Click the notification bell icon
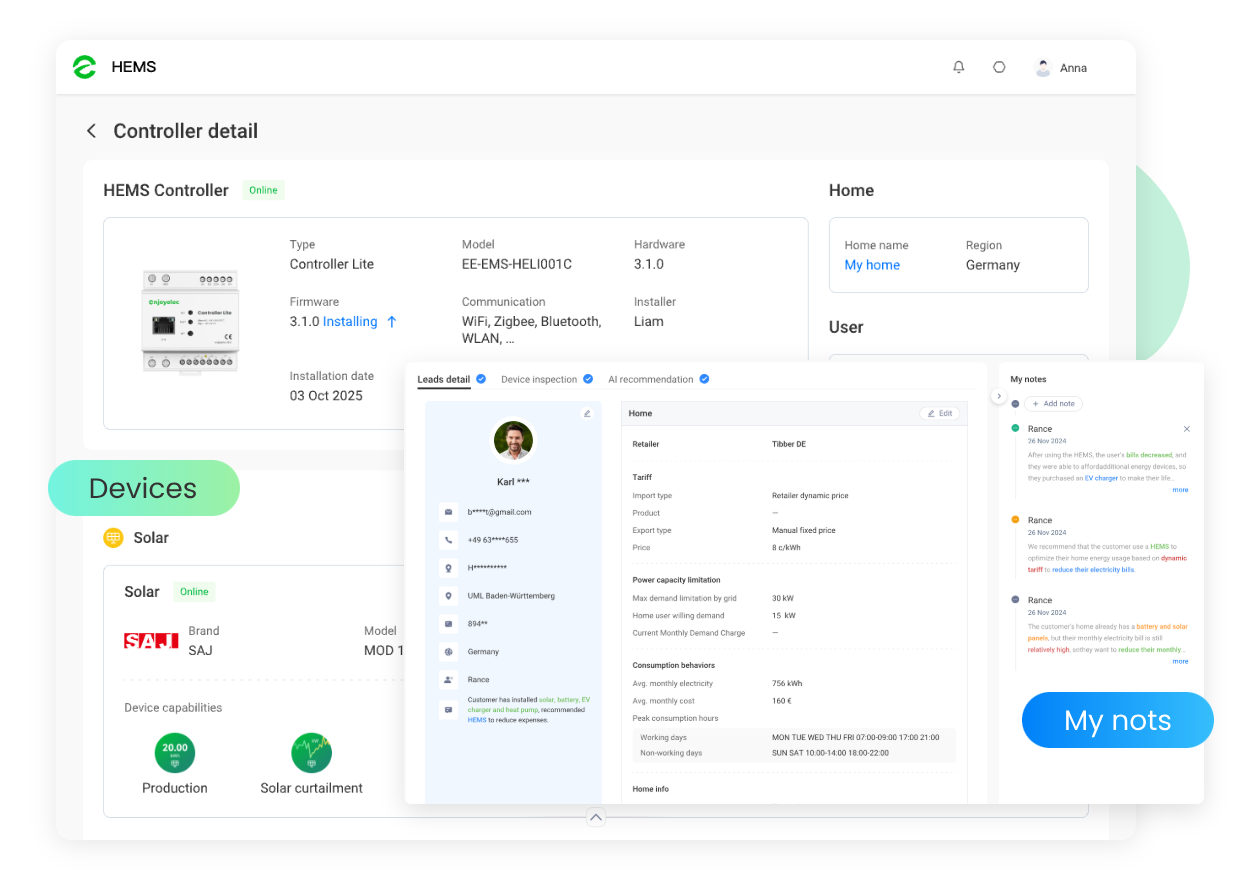Image resolution: width=1260 pixels, height=880 pixels. click(959, 67)
